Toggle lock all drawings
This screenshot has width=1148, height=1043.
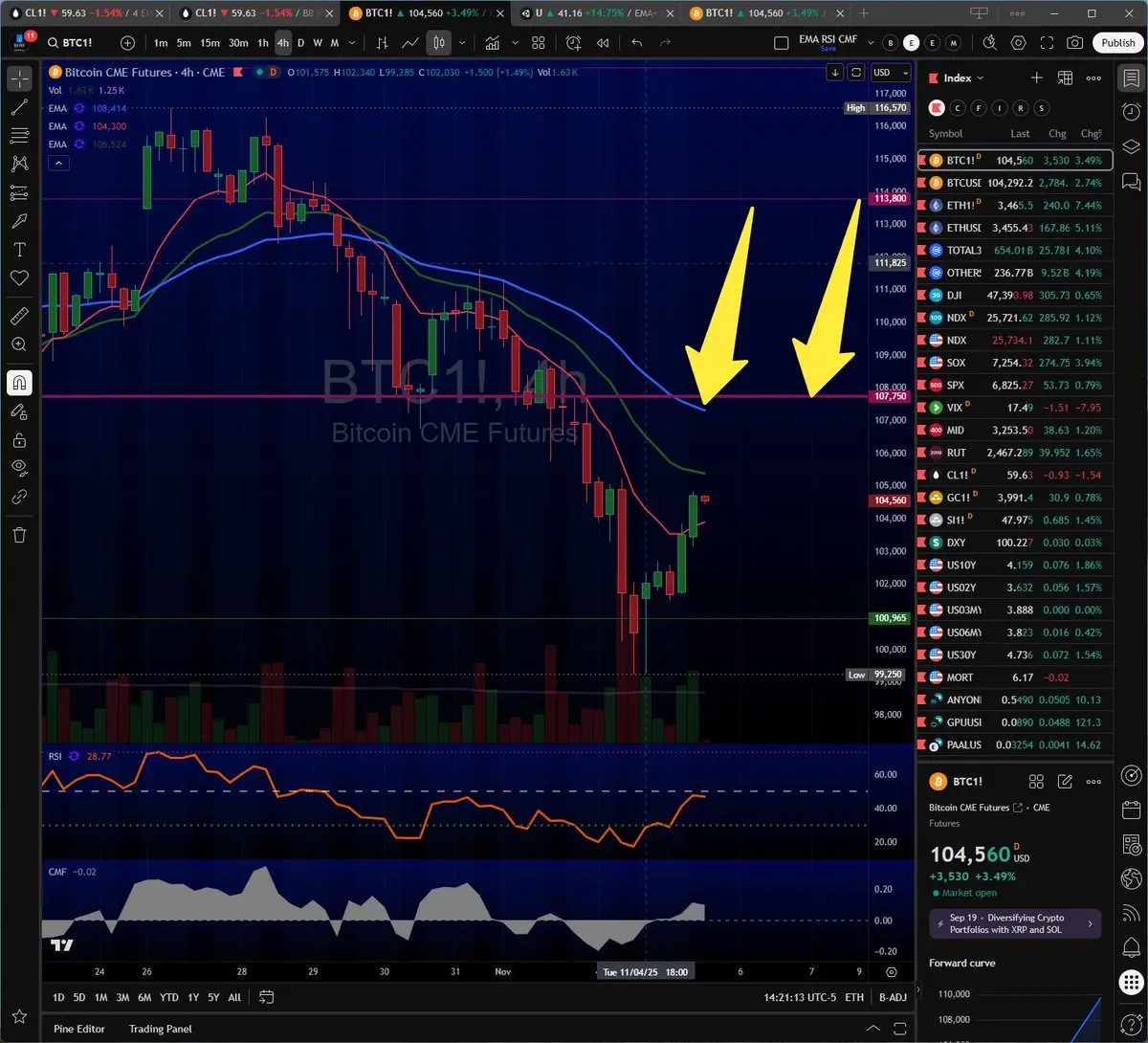(19, 440)
